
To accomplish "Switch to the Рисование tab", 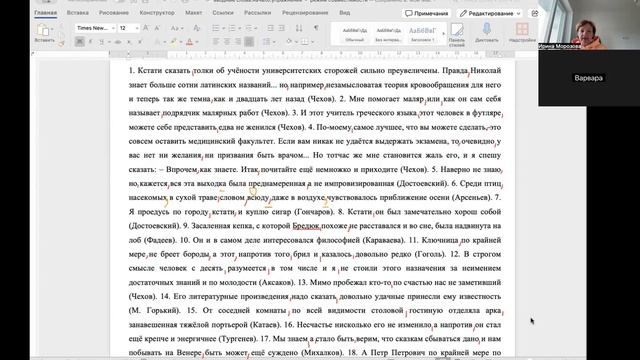I will coord(114,13).
